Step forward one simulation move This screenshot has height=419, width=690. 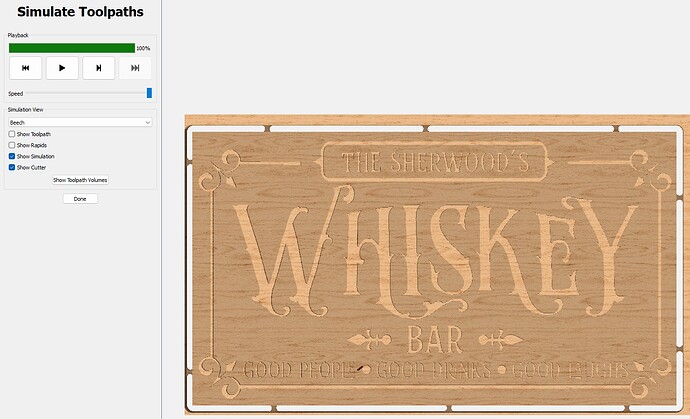pyautogui.click(x=99, y=68)
